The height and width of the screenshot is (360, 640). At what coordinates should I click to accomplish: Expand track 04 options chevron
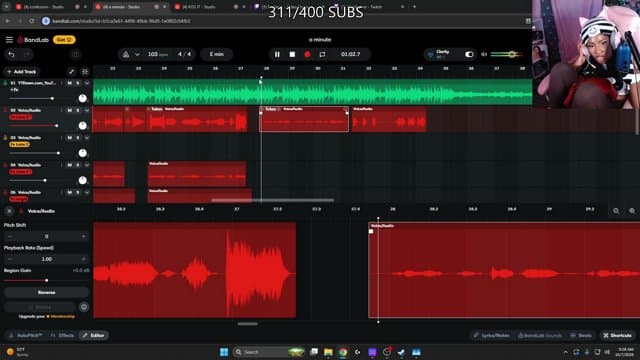tap(87, 165)
